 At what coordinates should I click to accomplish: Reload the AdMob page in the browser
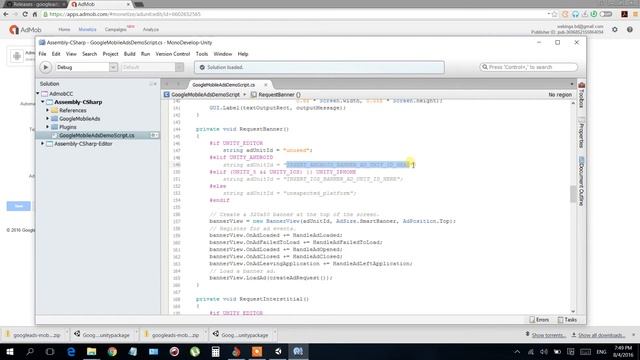tap(25, 14)
